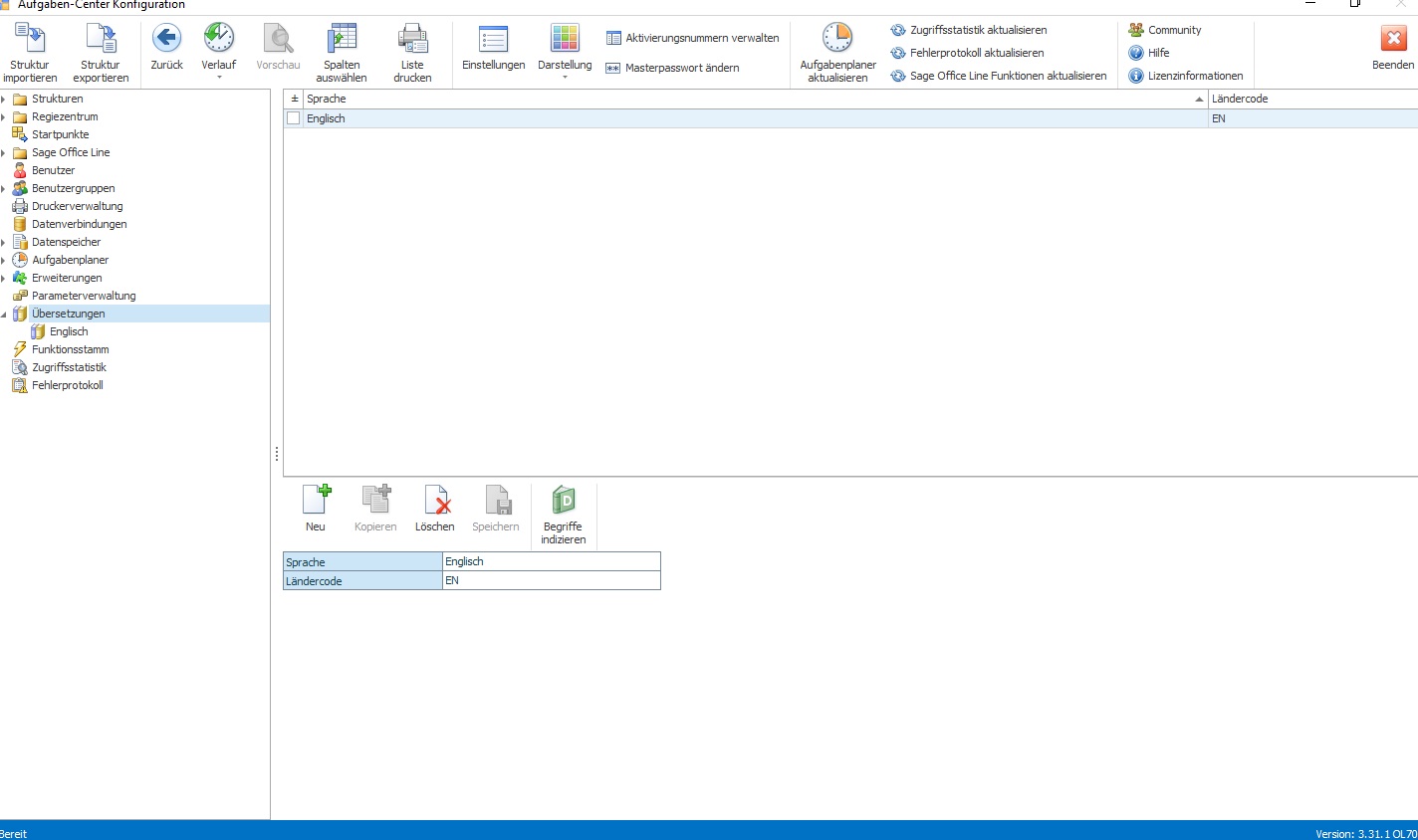Click the Liste drucken printer icon
This screenshot has height=840, width=1418.
(x=412, y=39)
